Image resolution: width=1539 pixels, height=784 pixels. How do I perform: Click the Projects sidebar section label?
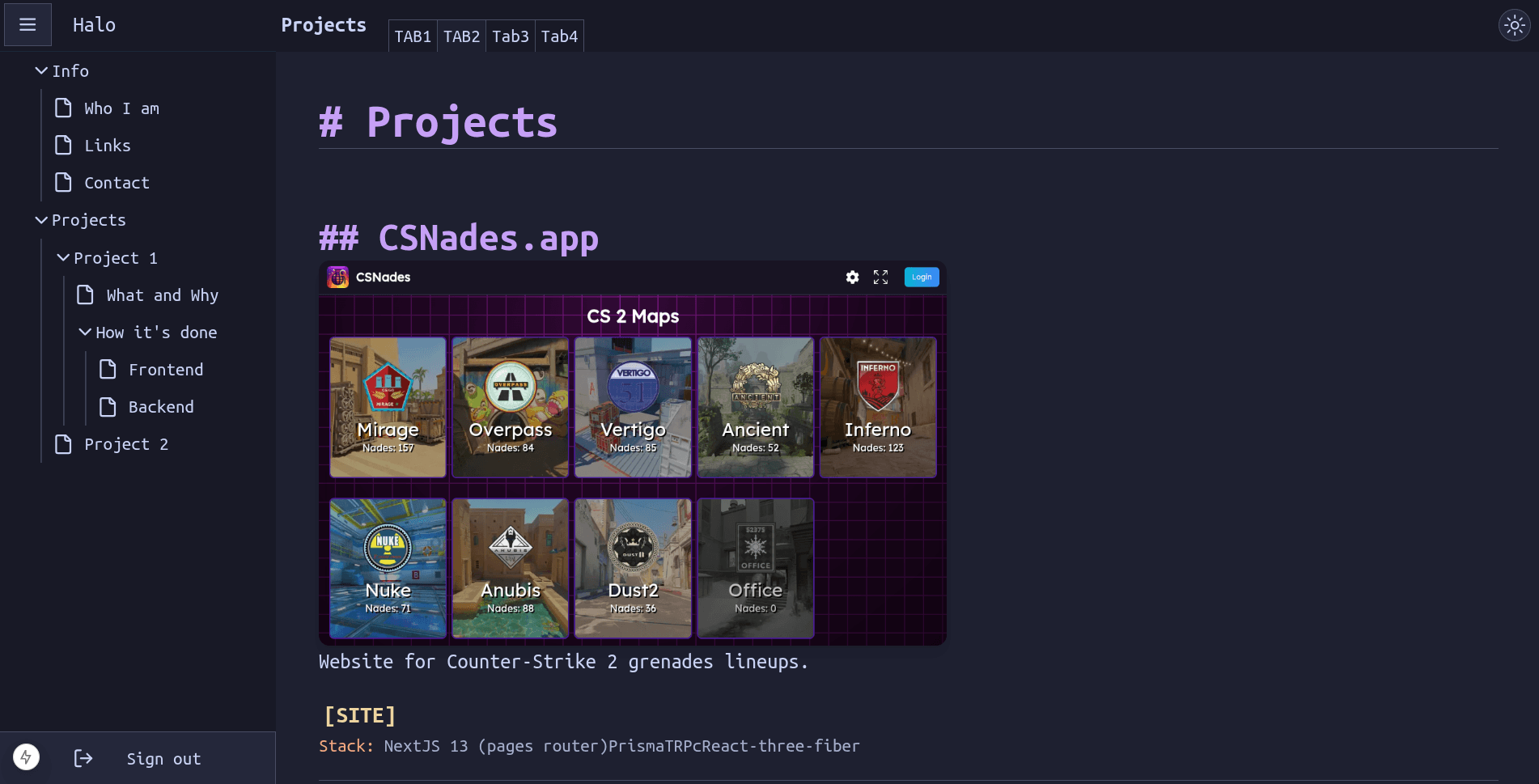[x=89, y=220]
